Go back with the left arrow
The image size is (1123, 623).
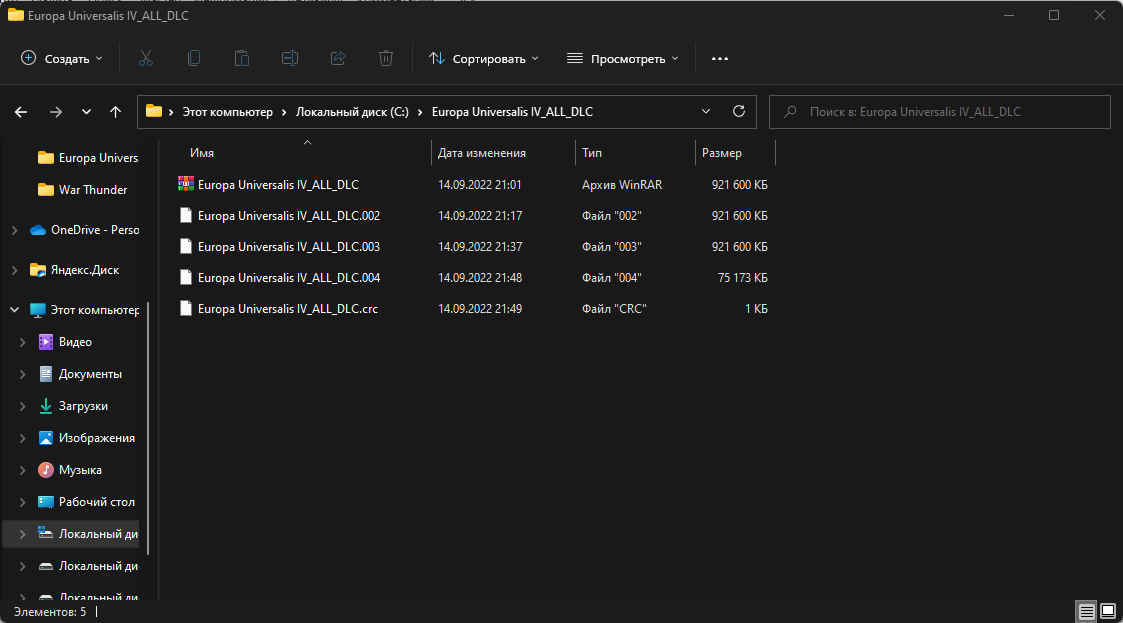[x=21, y=112]
